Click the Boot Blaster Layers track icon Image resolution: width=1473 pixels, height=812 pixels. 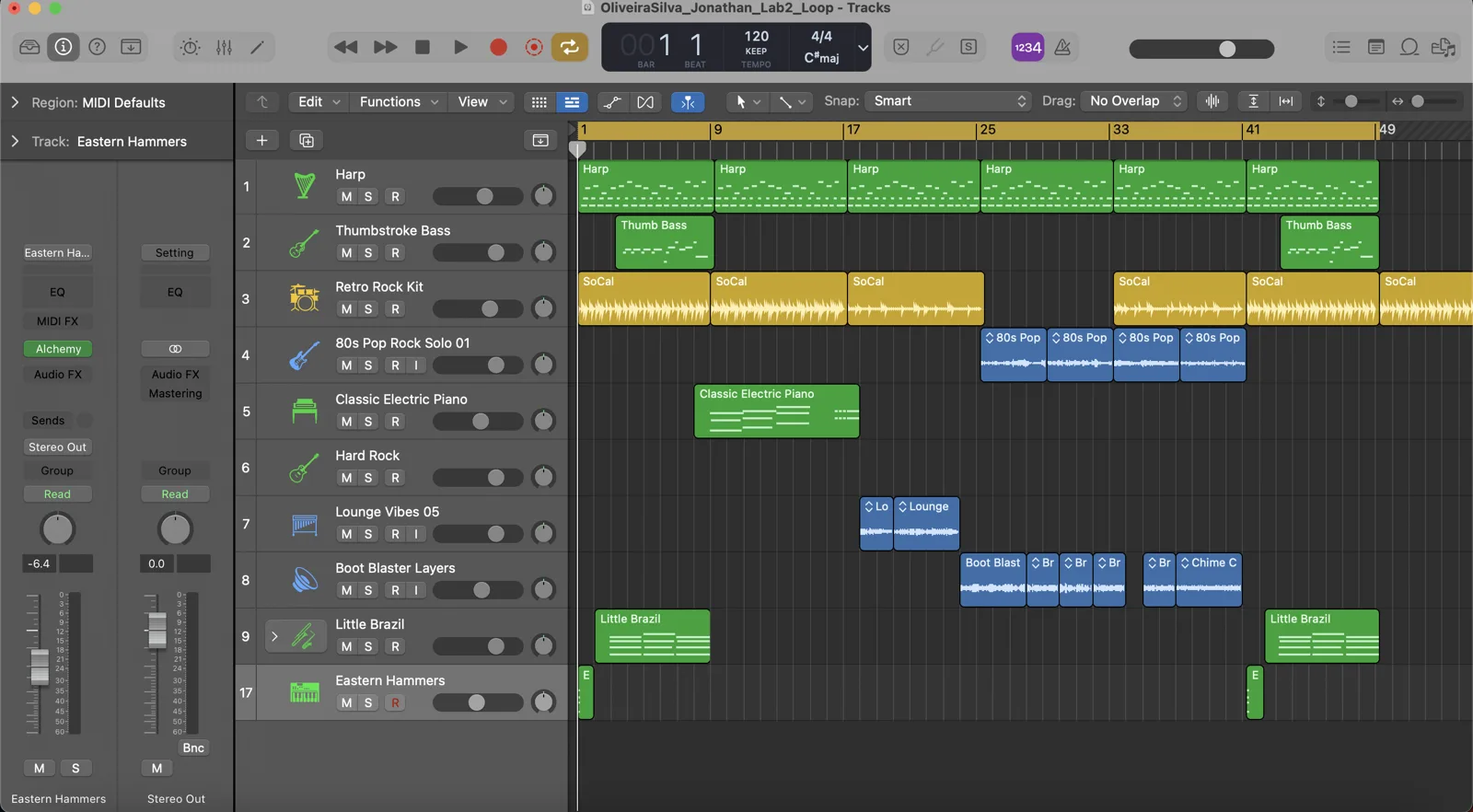tap(305, 579)
